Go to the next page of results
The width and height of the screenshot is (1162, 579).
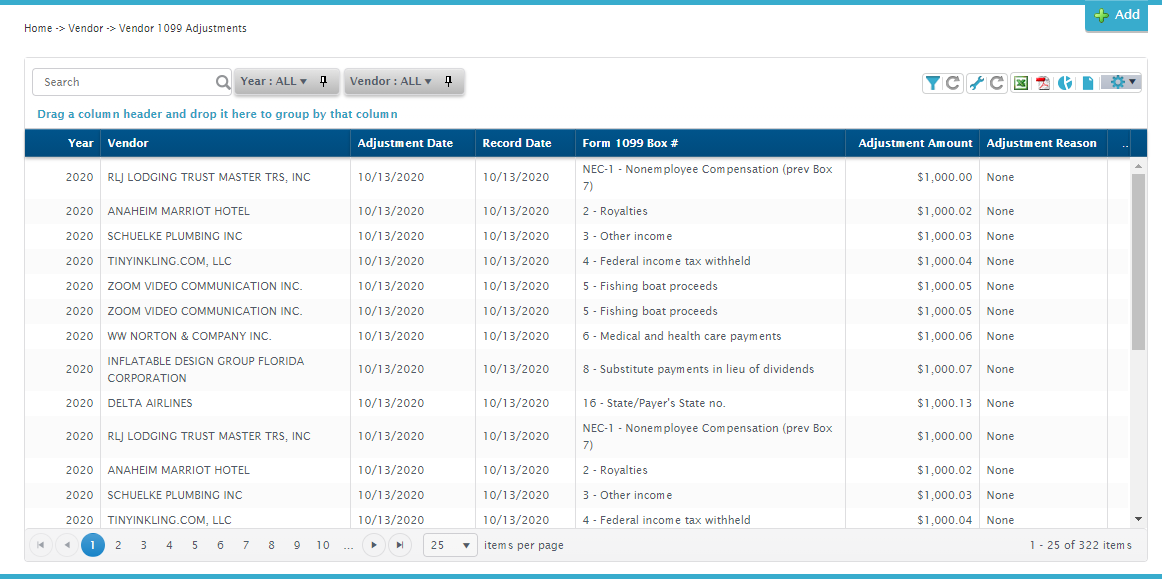(x=374, y=546)
